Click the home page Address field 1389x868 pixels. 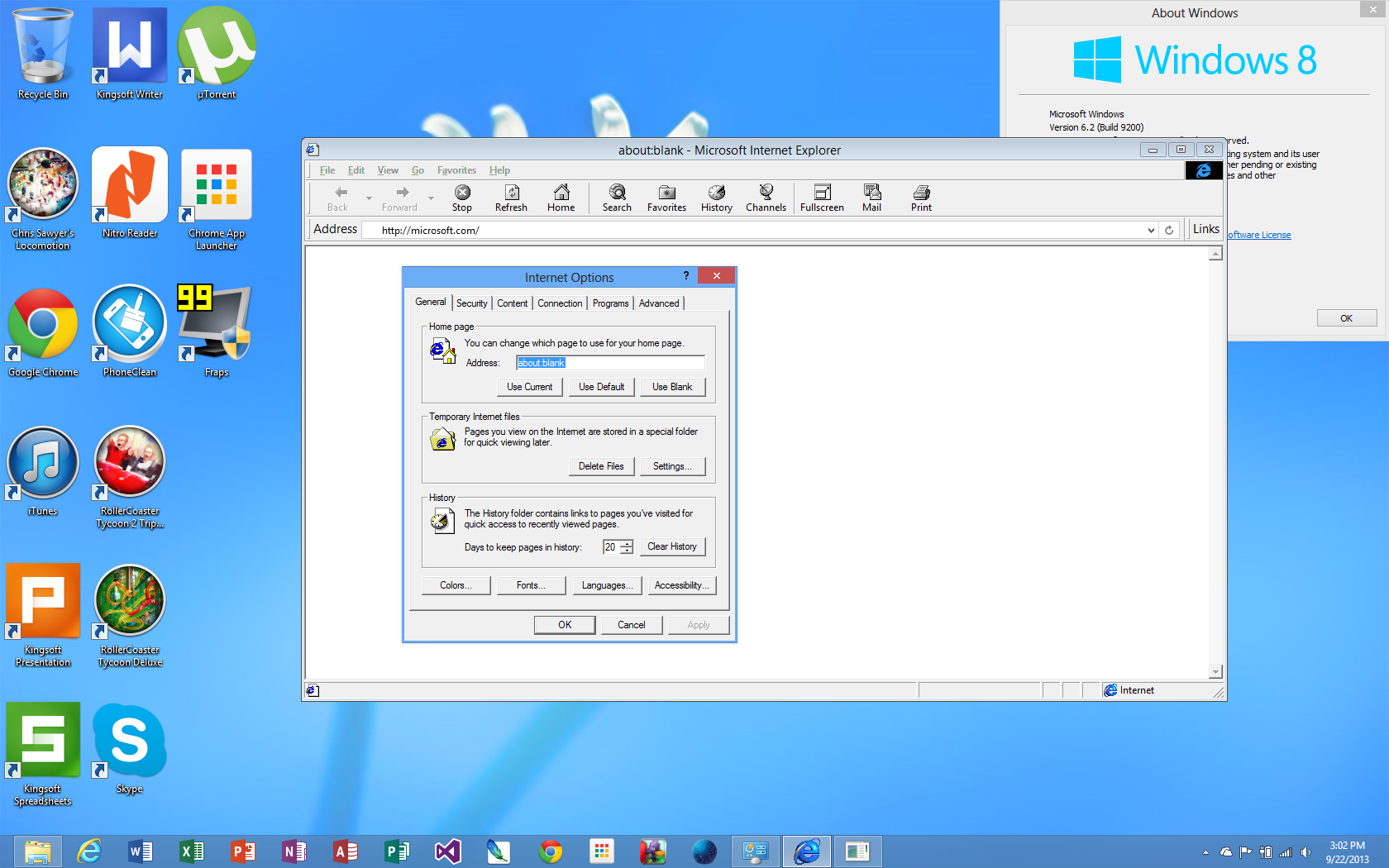(x=610, y=363)
